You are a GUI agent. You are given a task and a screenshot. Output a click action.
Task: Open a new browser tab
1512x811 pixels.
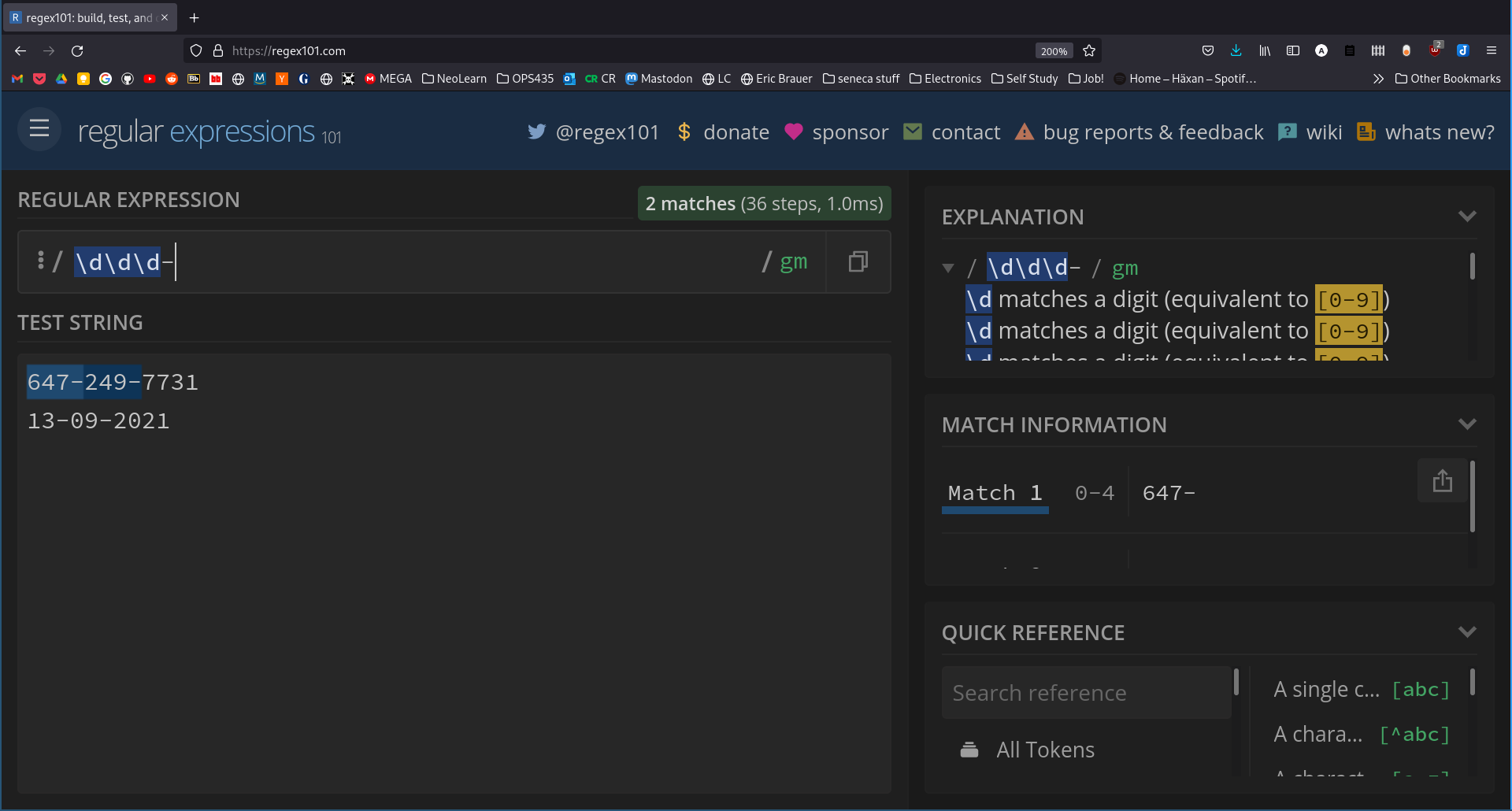pos(194,17)
